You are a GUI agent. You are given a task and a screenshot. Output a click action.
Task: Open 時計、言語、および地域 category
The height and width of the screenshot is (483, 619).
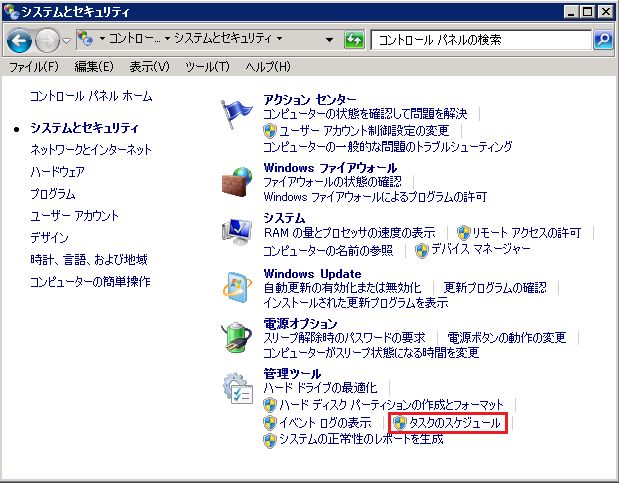pos(89,259)
